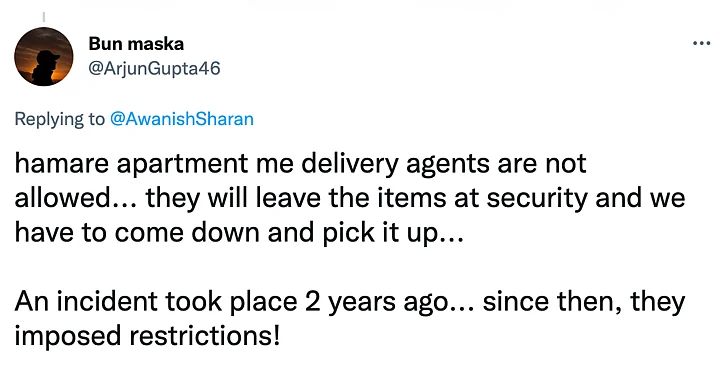Open Bun maska's profile picture
Screen dimensions: 720x371
pyautogui.click(x=44, y=56)
